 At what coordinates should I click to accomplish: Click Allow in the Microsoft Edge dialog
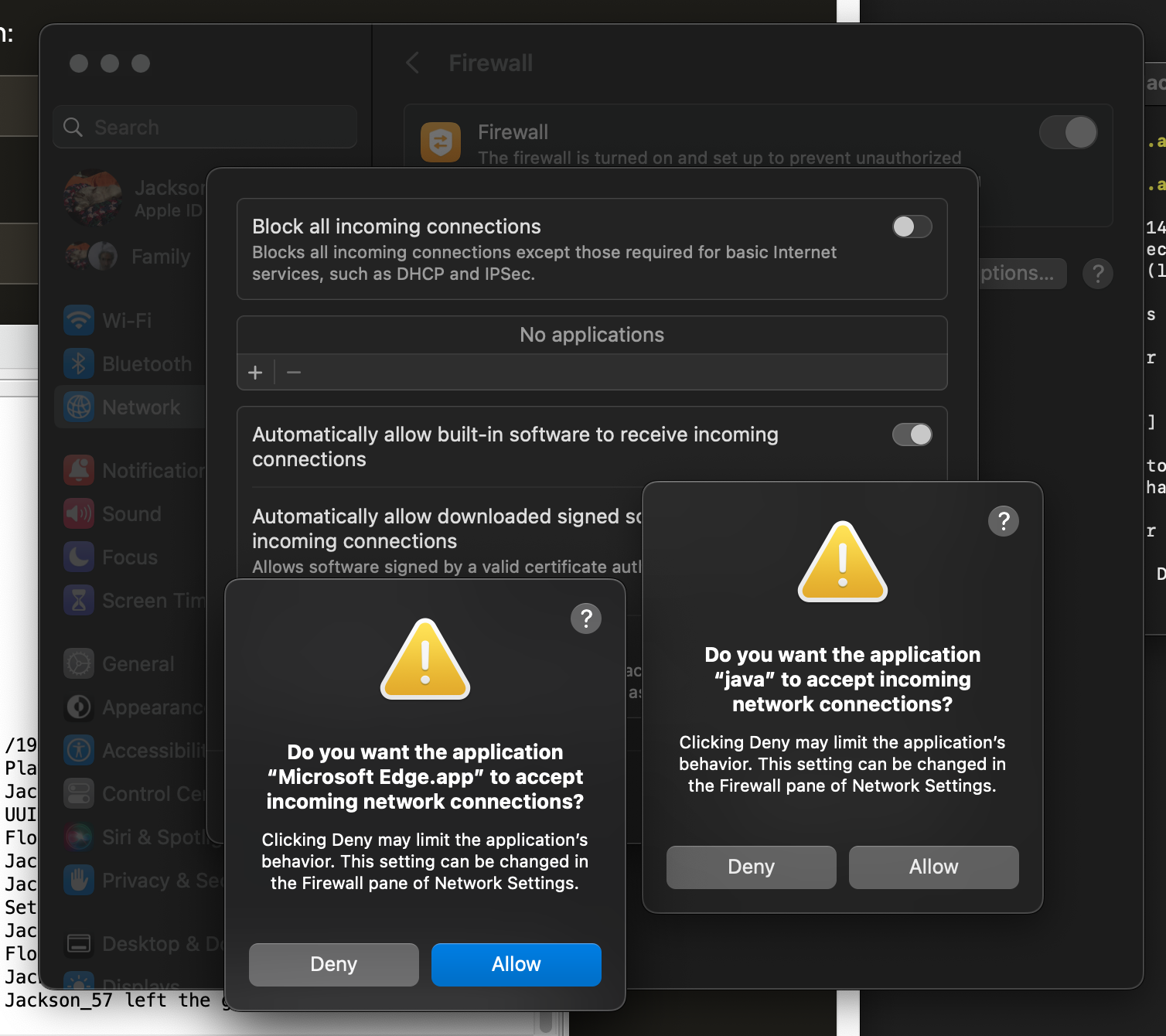tap(516, 964)
